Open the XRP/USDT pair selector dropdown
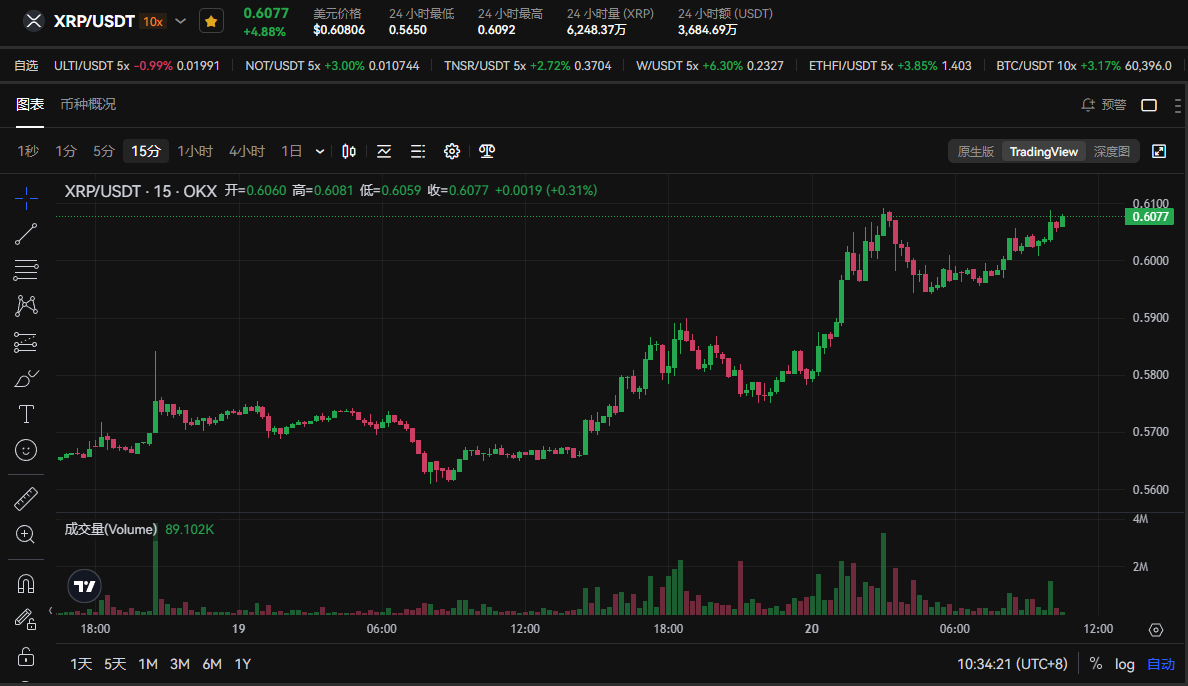 pyautogui.click(x=180, y=20)
